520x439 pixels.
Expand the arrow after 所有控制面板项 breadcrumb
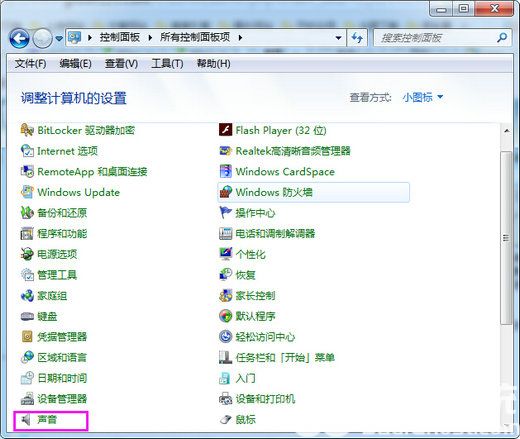240,38
